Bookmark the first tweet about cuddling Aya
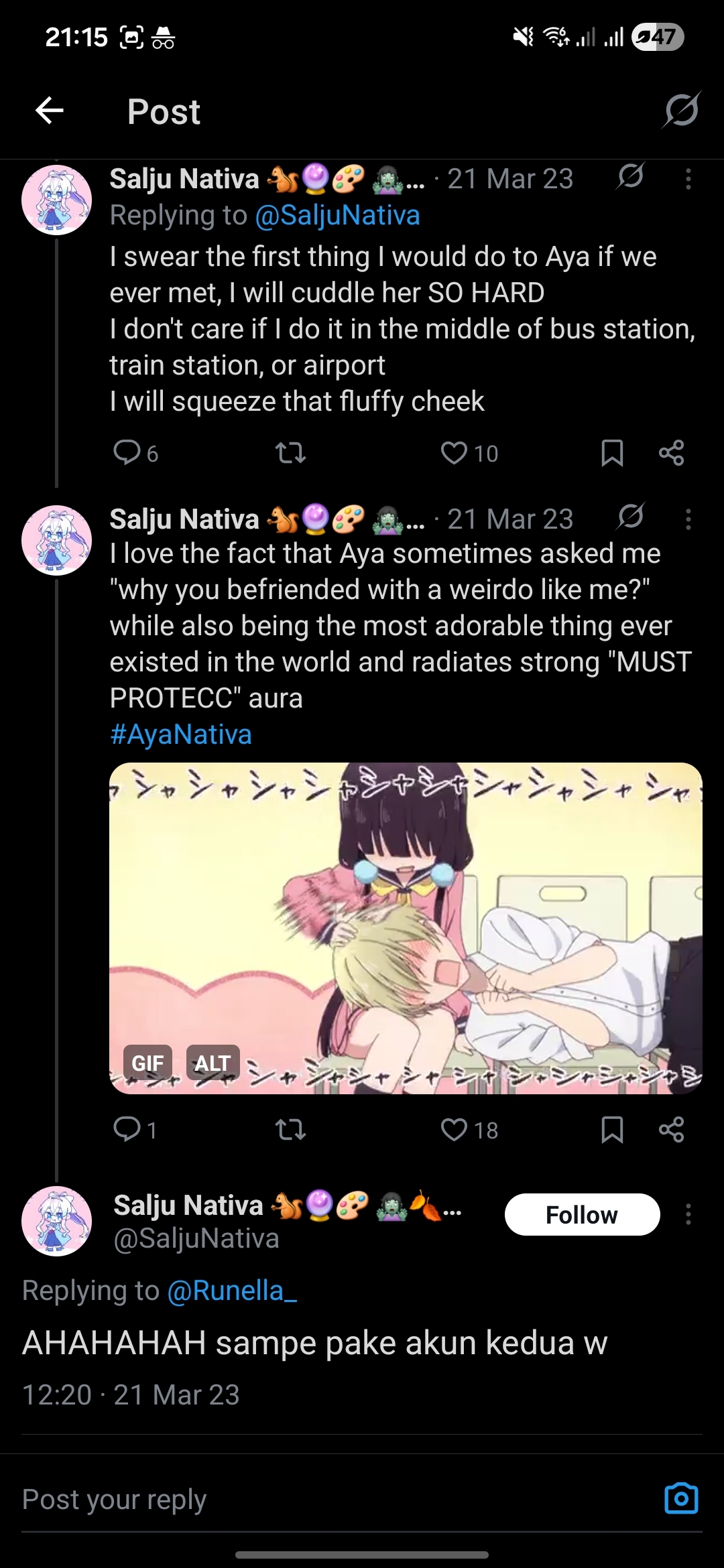The height and width of the screenshot is (1568, 724). (x=611, y=454)
